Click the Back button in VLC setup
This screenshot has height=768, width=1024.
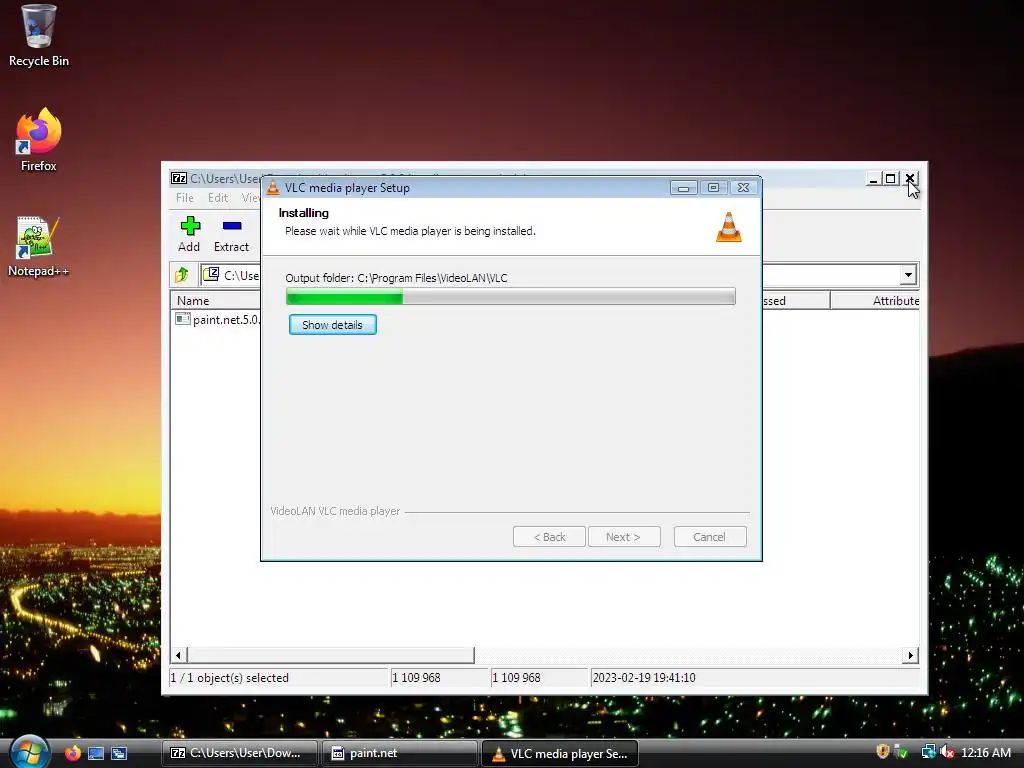tap(549, 537)
